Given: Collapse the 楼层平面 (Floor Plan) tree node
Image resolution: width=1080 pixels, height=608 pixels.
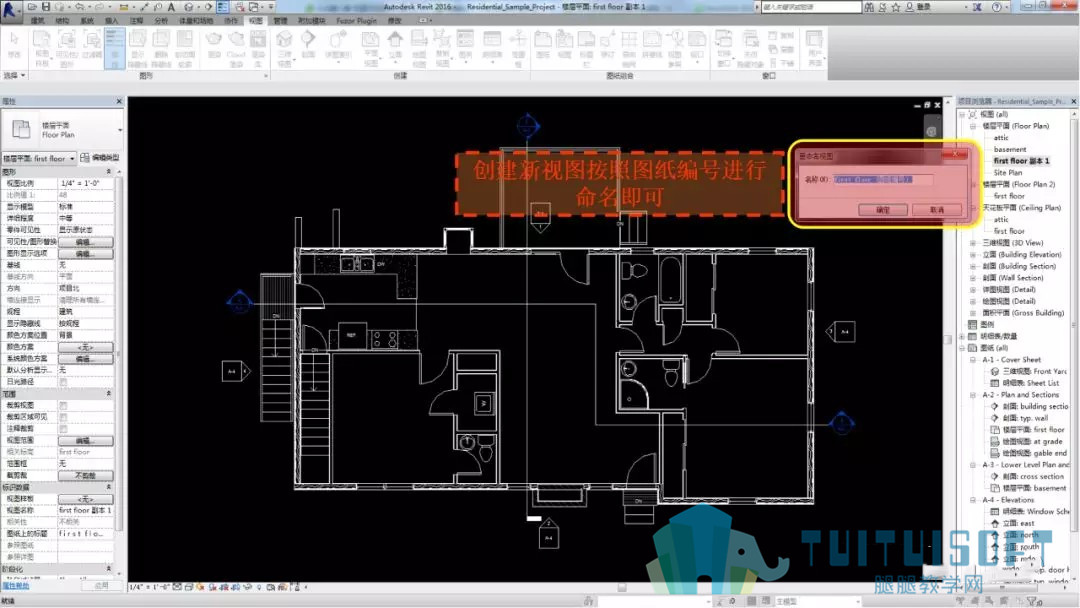Looking at the screenshot, I should pyautogui.click(x=973, y=126).
